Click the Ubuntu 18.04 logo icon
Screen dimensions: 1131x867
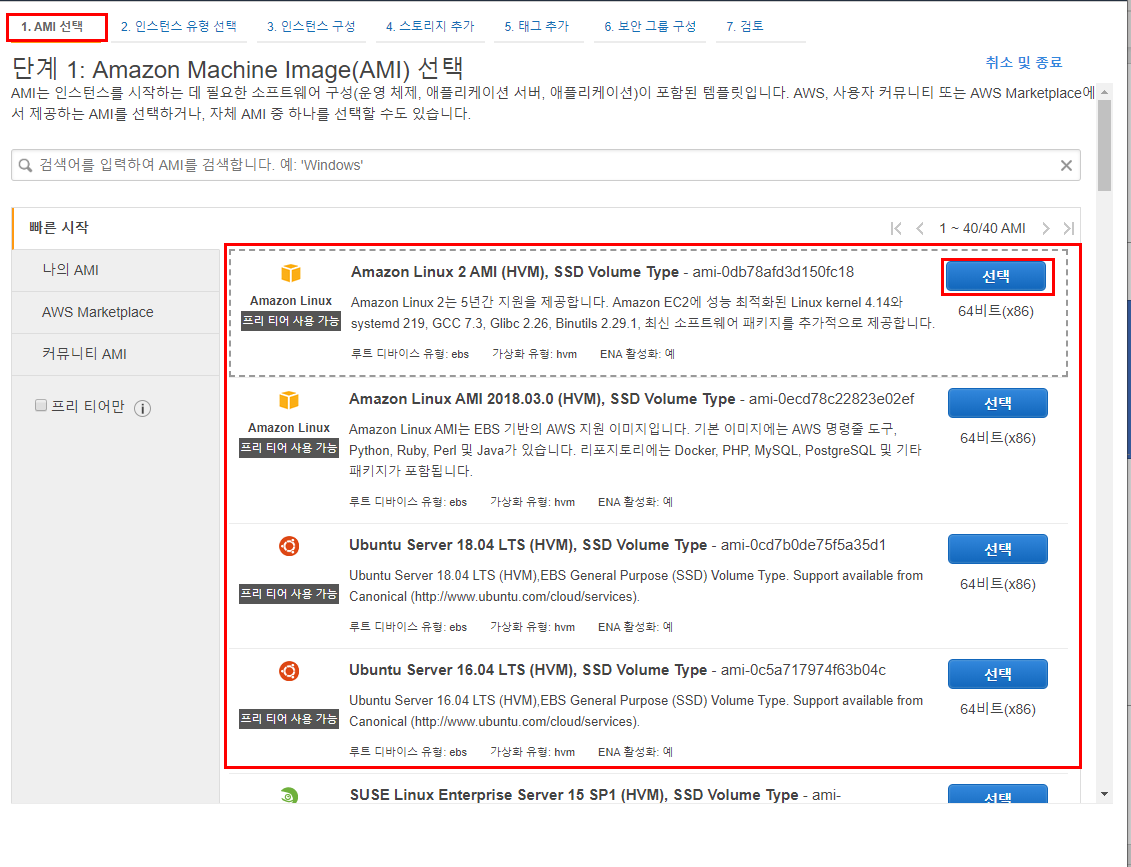(x=289, y=547)
